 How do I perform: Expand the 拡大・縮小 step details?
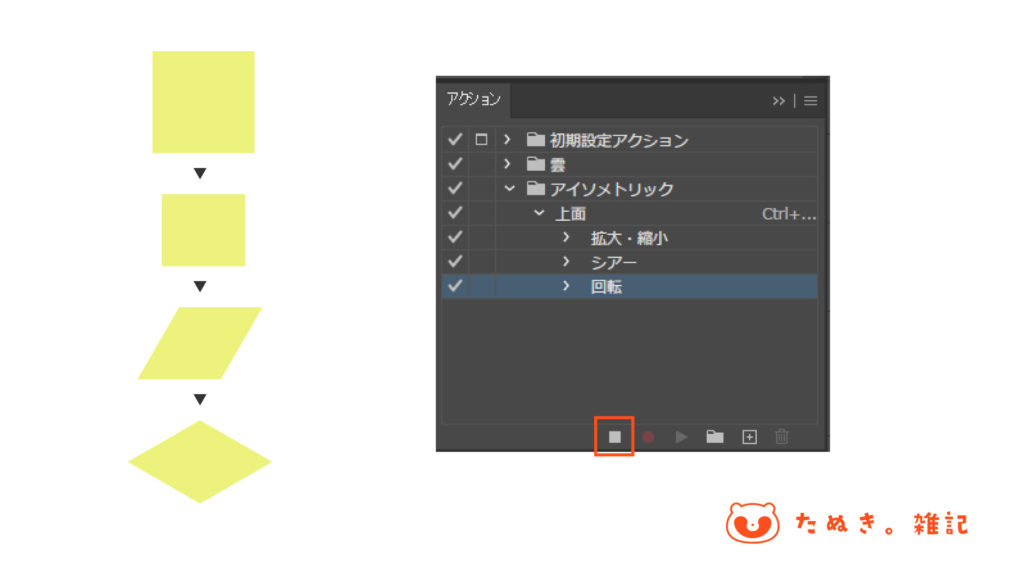point(566,238)
